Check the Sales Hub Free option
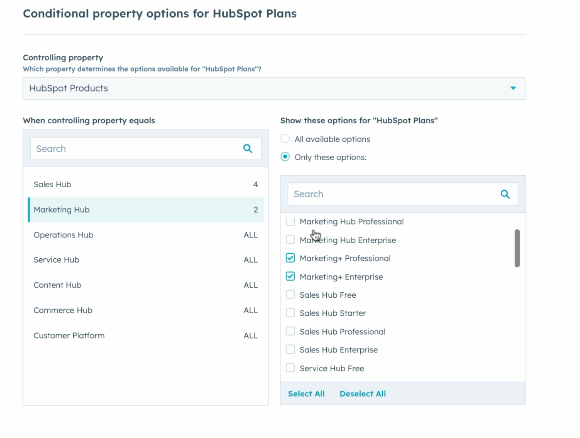 click(290, 294)
